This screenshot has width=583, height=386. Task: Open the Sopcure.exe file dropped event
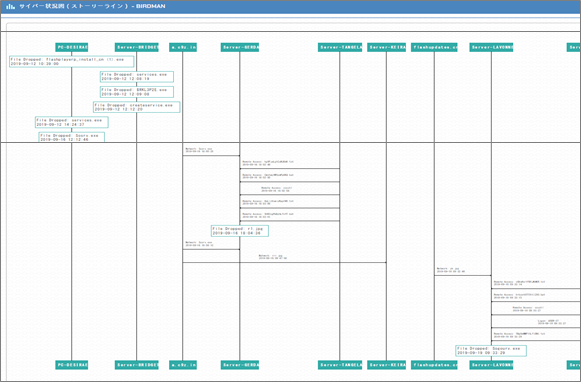(491, 351)
